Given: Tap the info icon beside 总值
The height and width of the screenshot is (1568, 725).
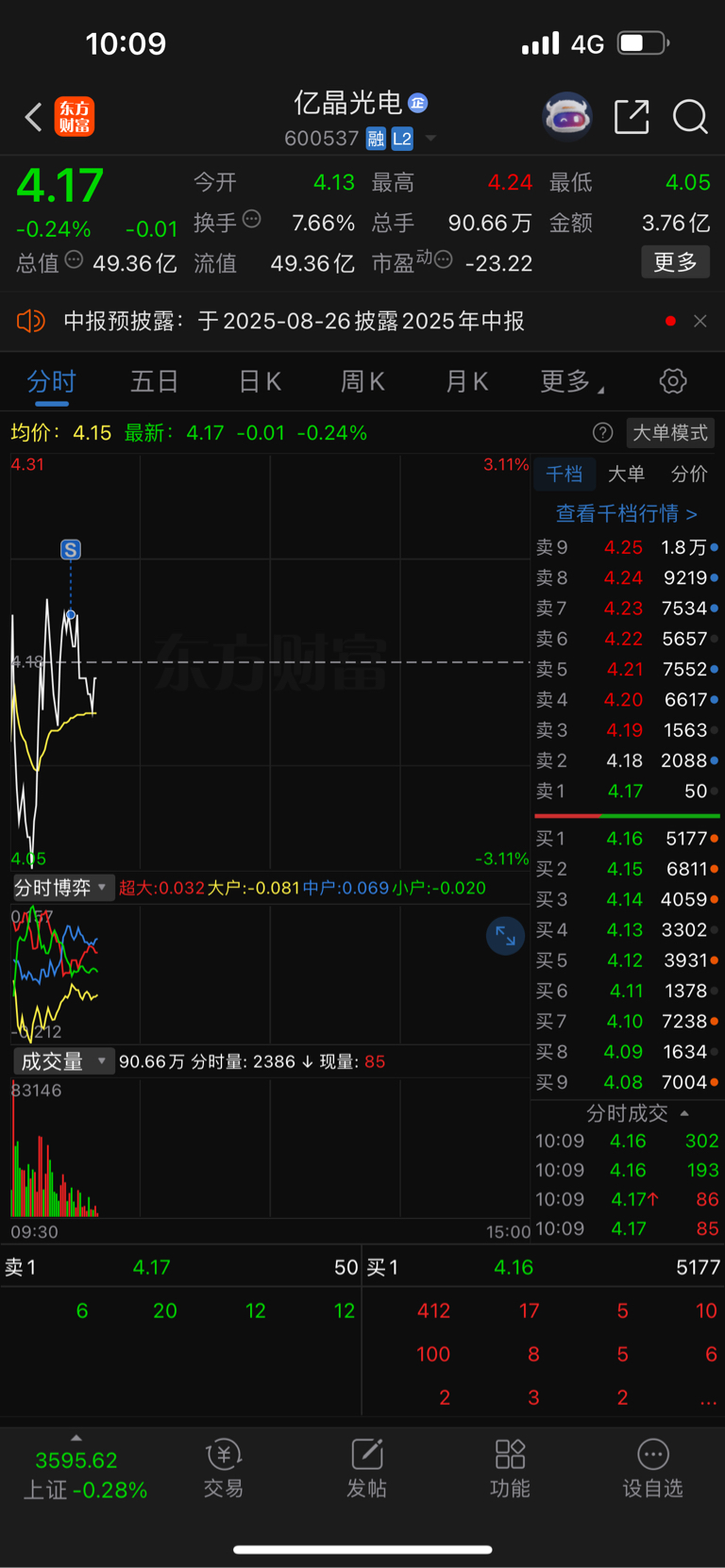Looking at the screenshot, I should [x=74, y=259].
